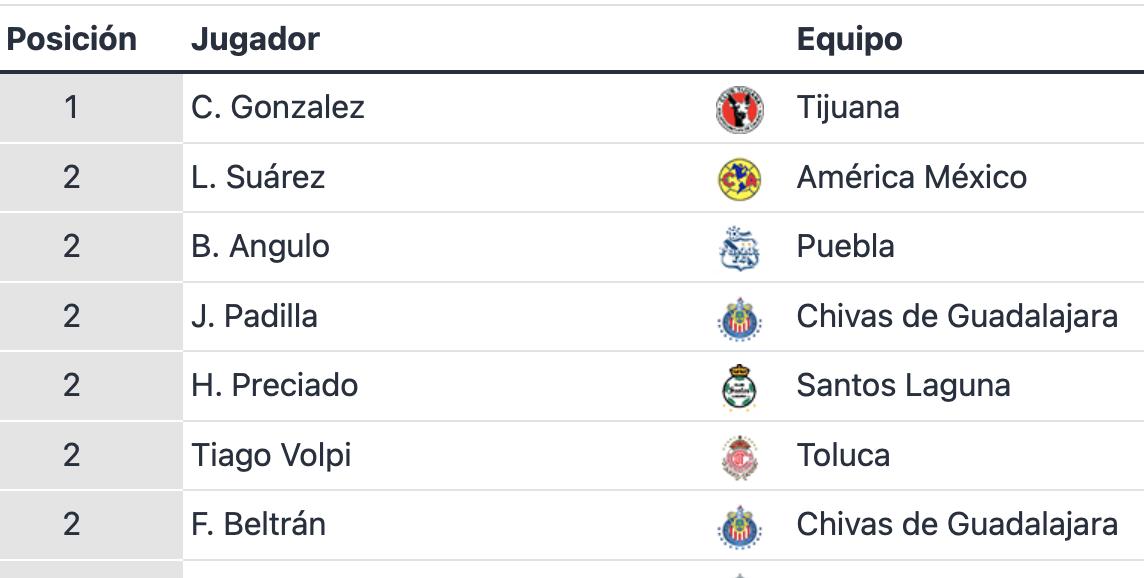Click the Puebla team crest

(740, 249)
